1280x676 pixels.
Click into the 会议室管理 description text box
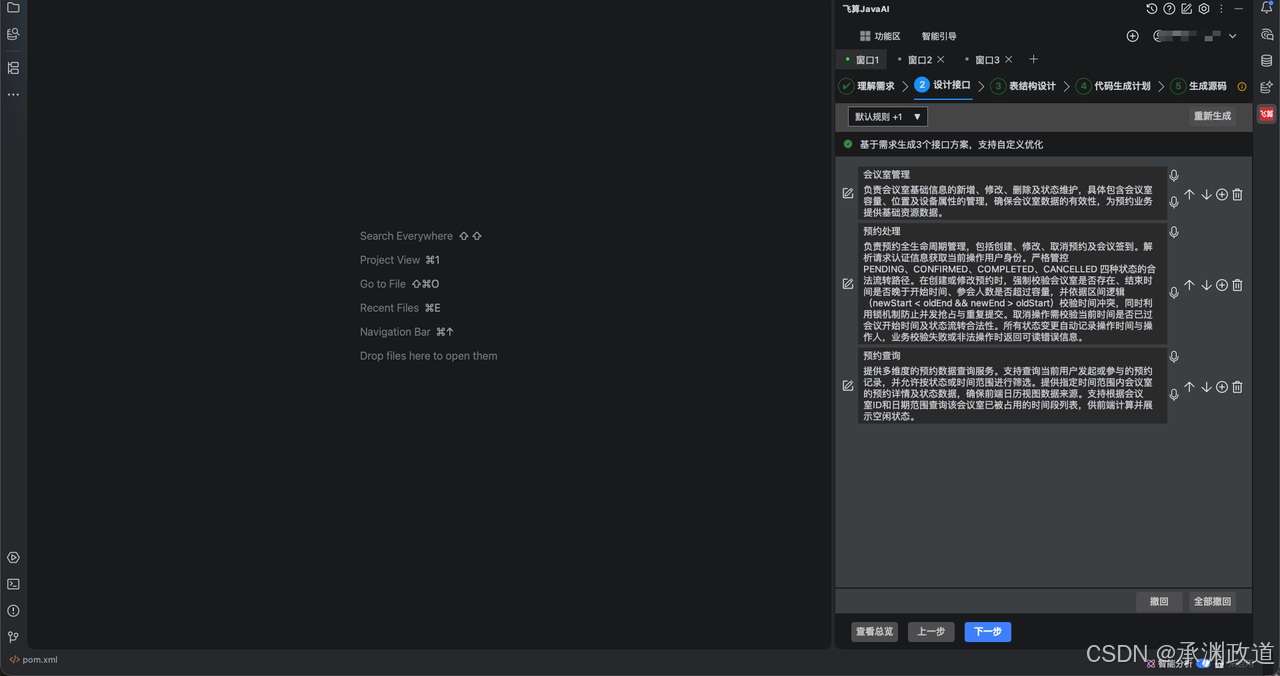[1011, 200]
